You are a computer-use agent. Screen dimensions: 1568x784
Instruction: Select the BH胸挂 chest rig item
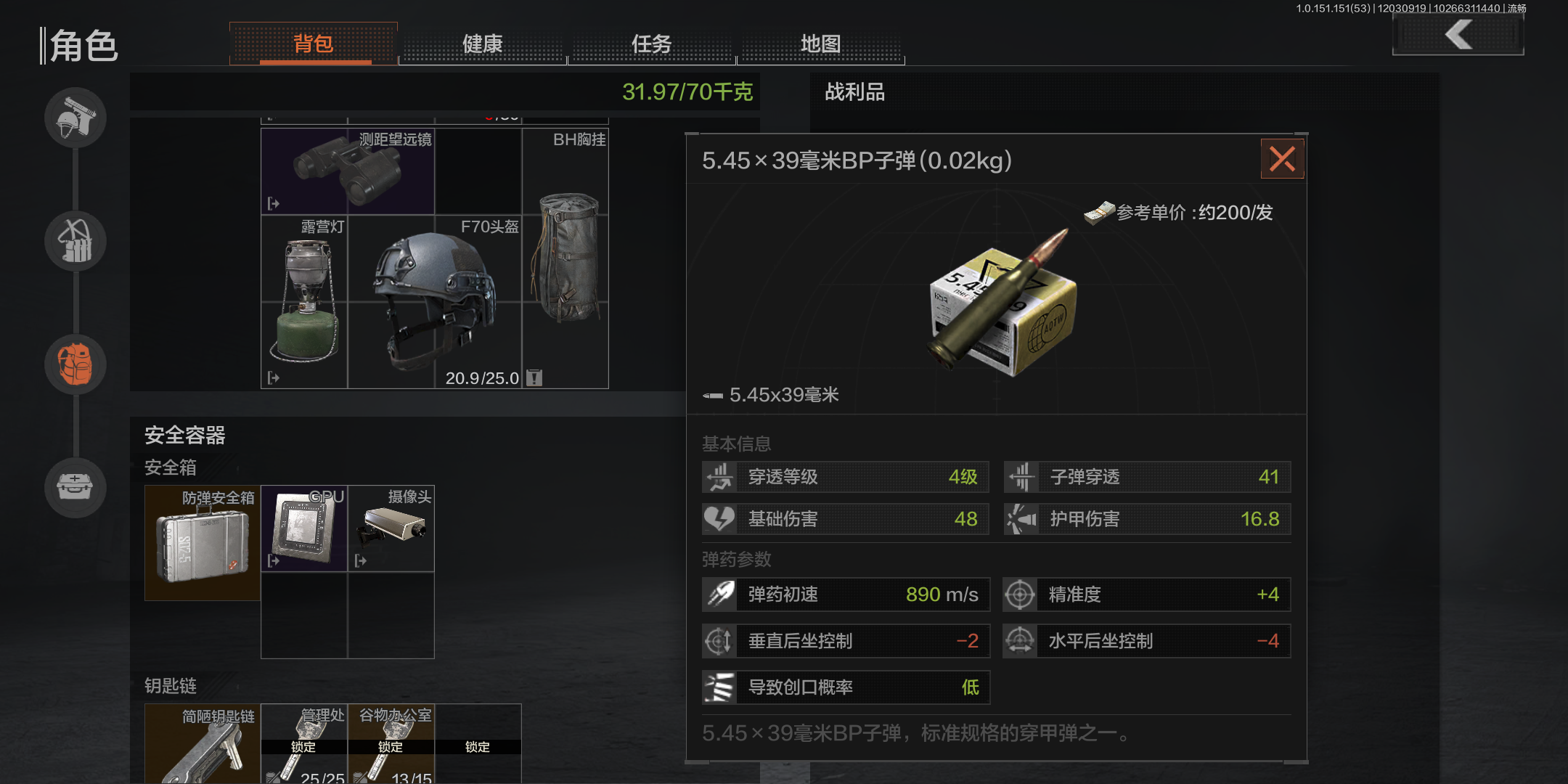[565, 258]
